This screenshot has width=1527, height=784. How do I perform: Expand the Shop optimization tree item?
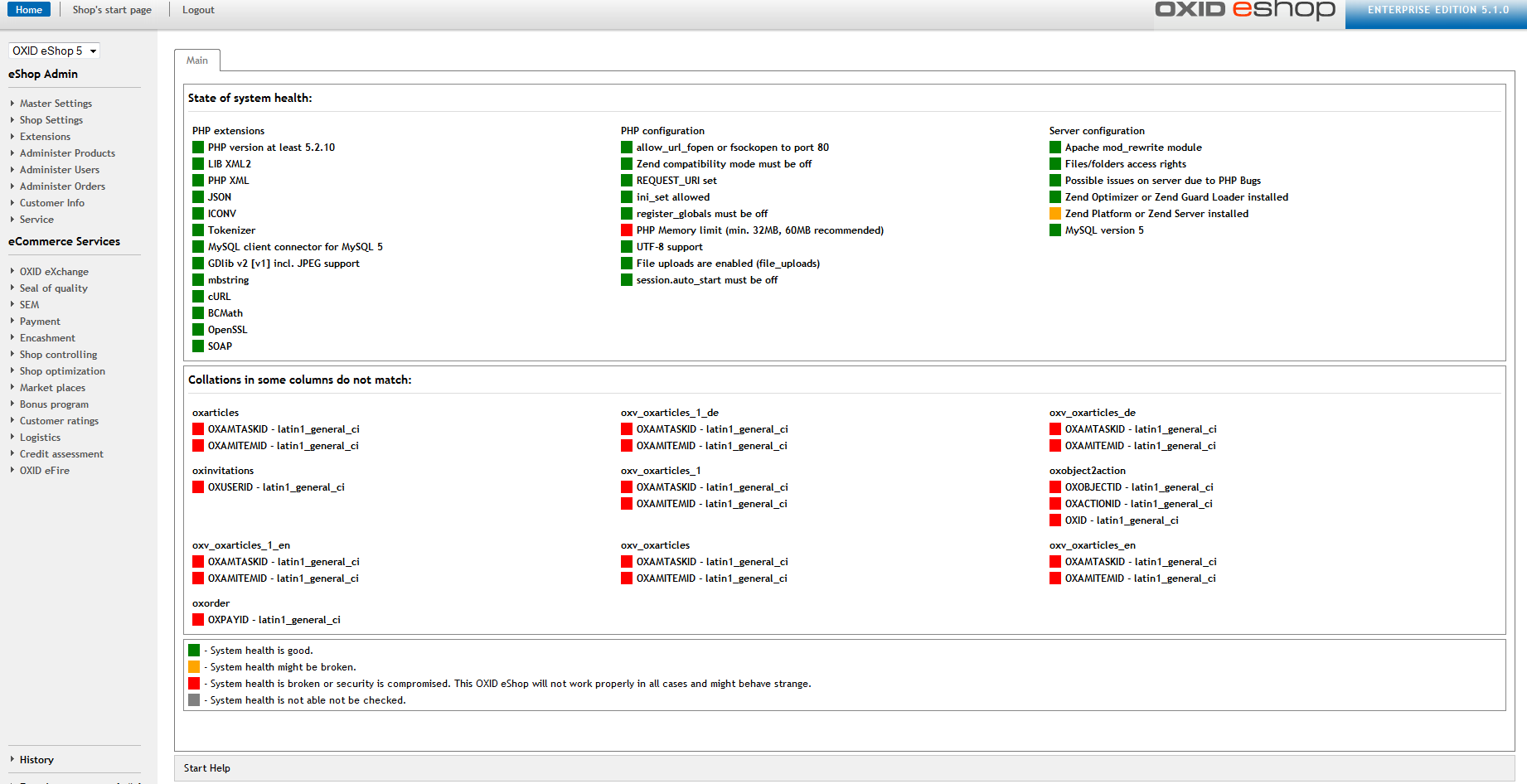(62, 371)
